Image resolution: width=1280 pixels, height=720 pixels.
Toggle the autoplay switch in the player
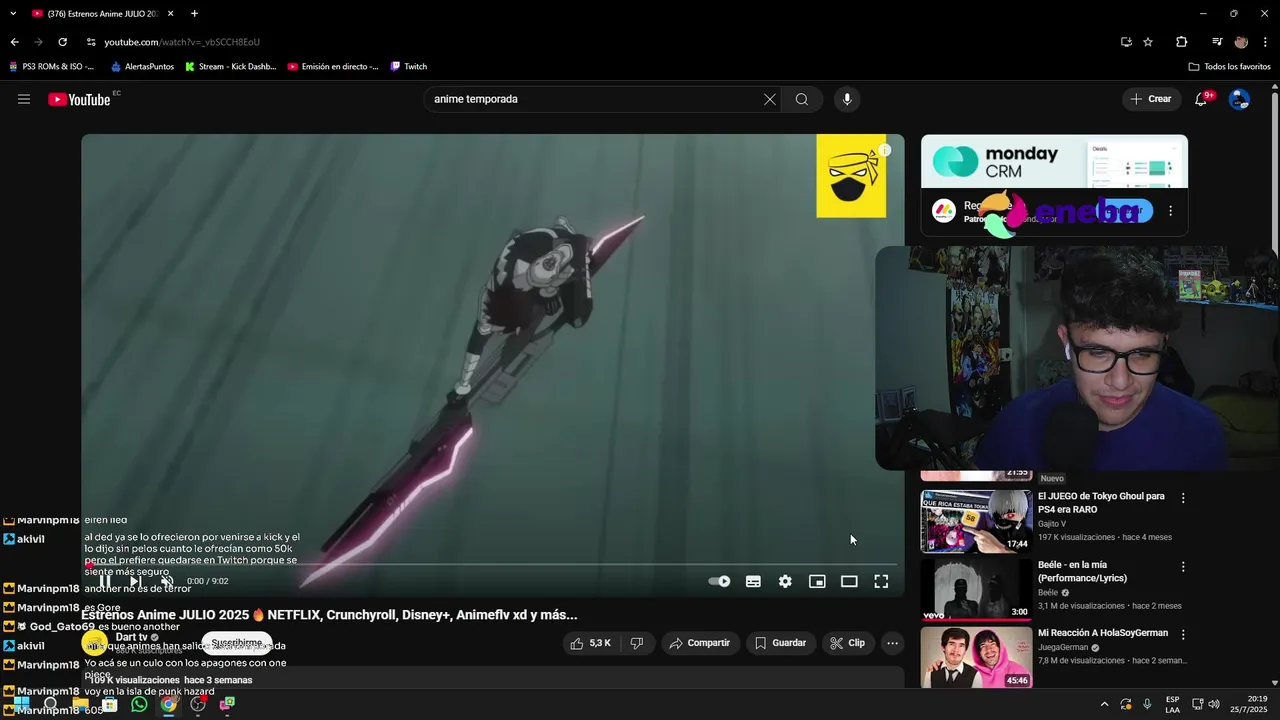coord(719,581)
